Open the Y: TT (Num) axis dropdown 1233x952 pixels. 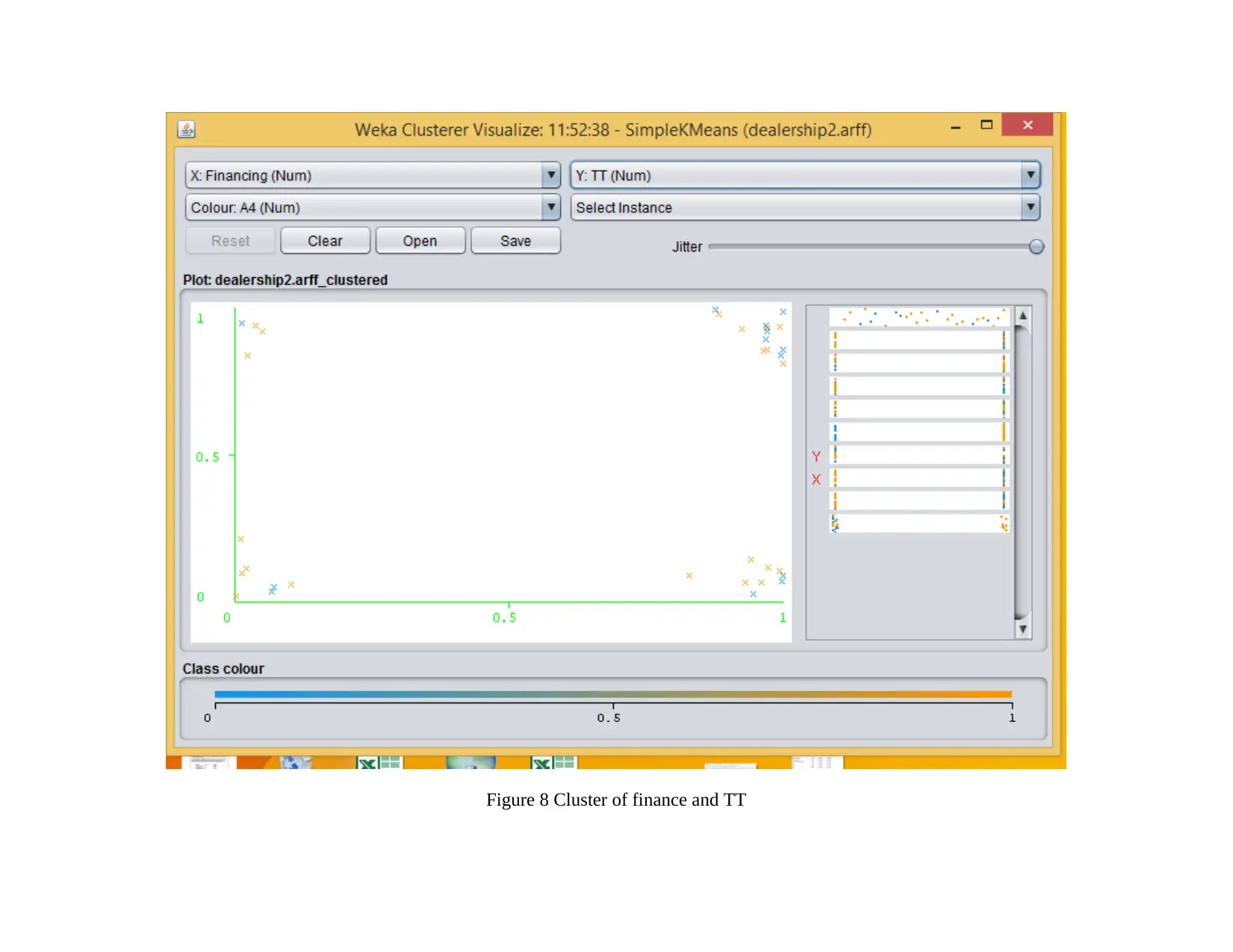pyautogui.click(x=805, y=175)
